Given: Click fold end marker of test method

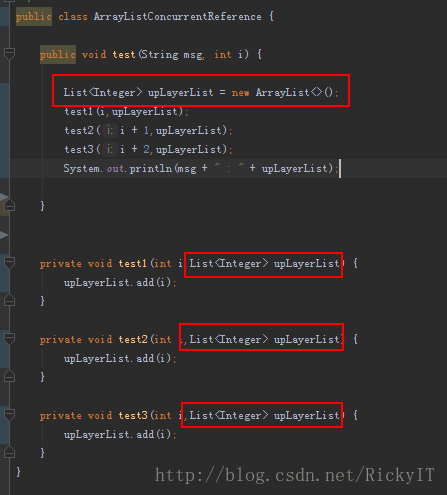Looking at the screenshot, I should [x=9, y=206].
